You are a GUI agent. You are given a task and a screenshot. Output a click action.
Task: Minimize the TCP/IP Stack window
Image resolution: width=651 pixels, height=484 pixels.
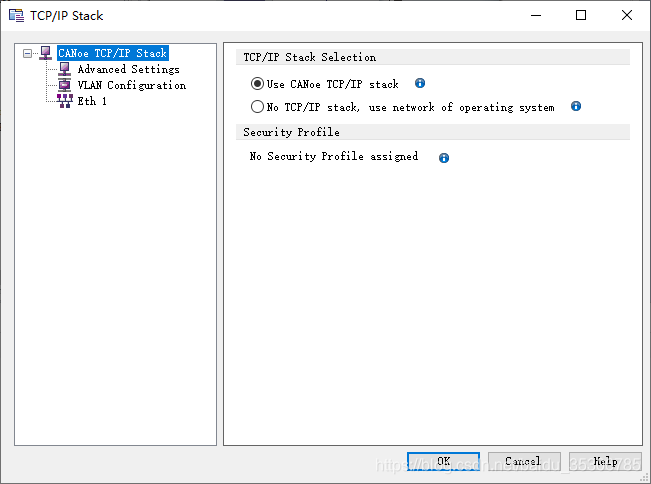point(536,16)
